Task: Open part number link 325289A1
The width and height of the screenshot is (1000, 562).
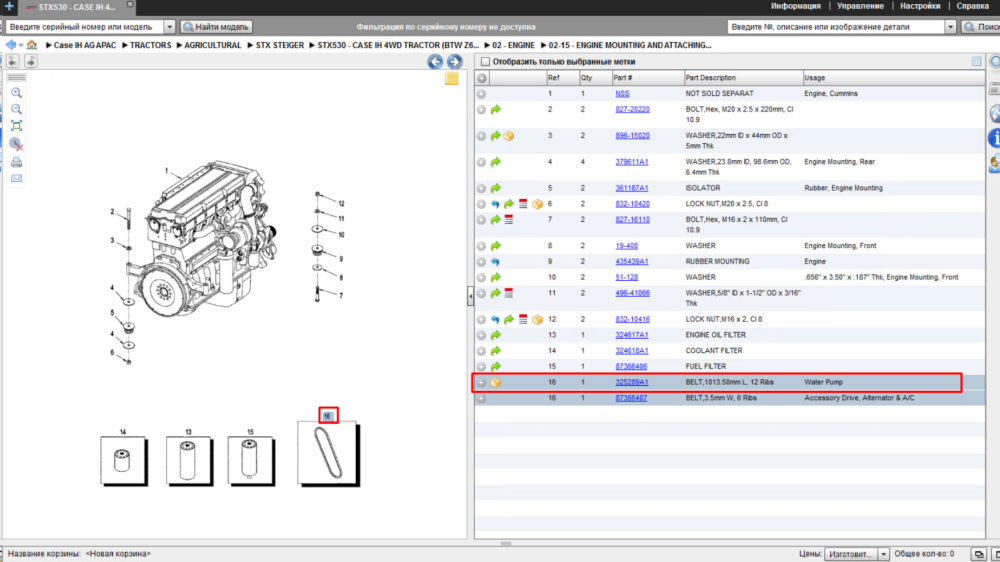Action: [x=631, y=383]
